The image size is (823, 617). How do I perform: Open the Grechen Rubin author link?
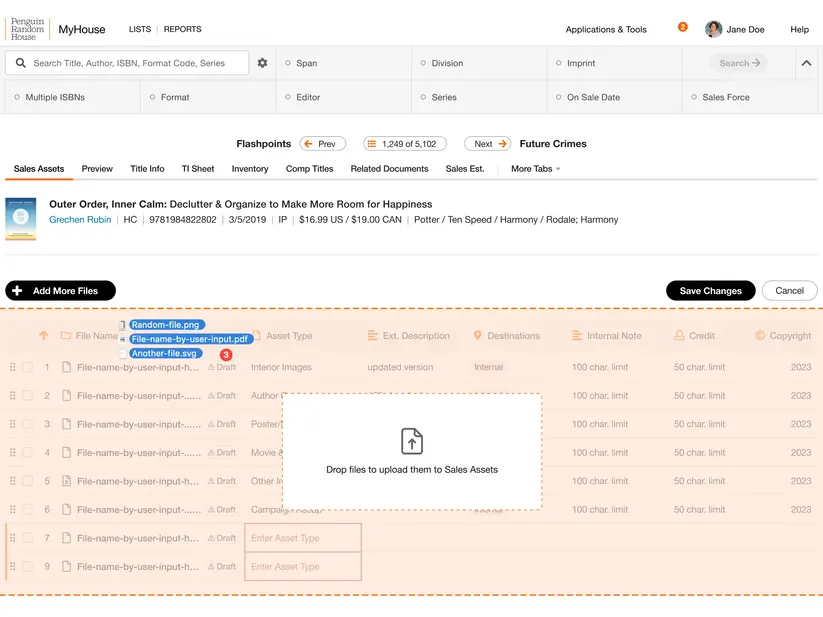(x=79, y=220)
